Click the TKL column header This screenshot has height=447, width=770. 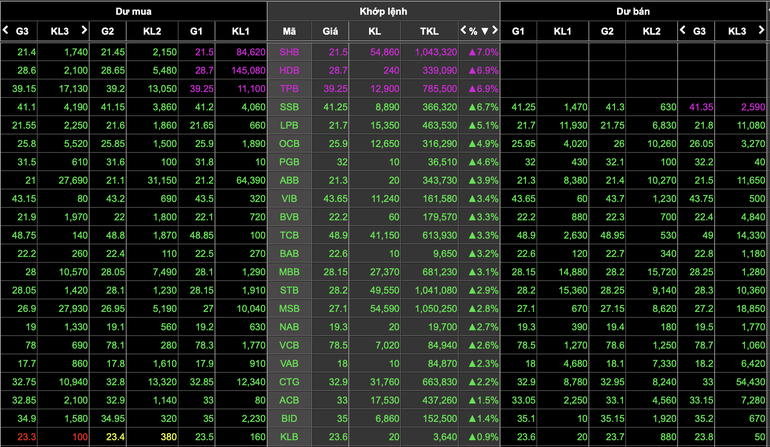tap(429, 31)
